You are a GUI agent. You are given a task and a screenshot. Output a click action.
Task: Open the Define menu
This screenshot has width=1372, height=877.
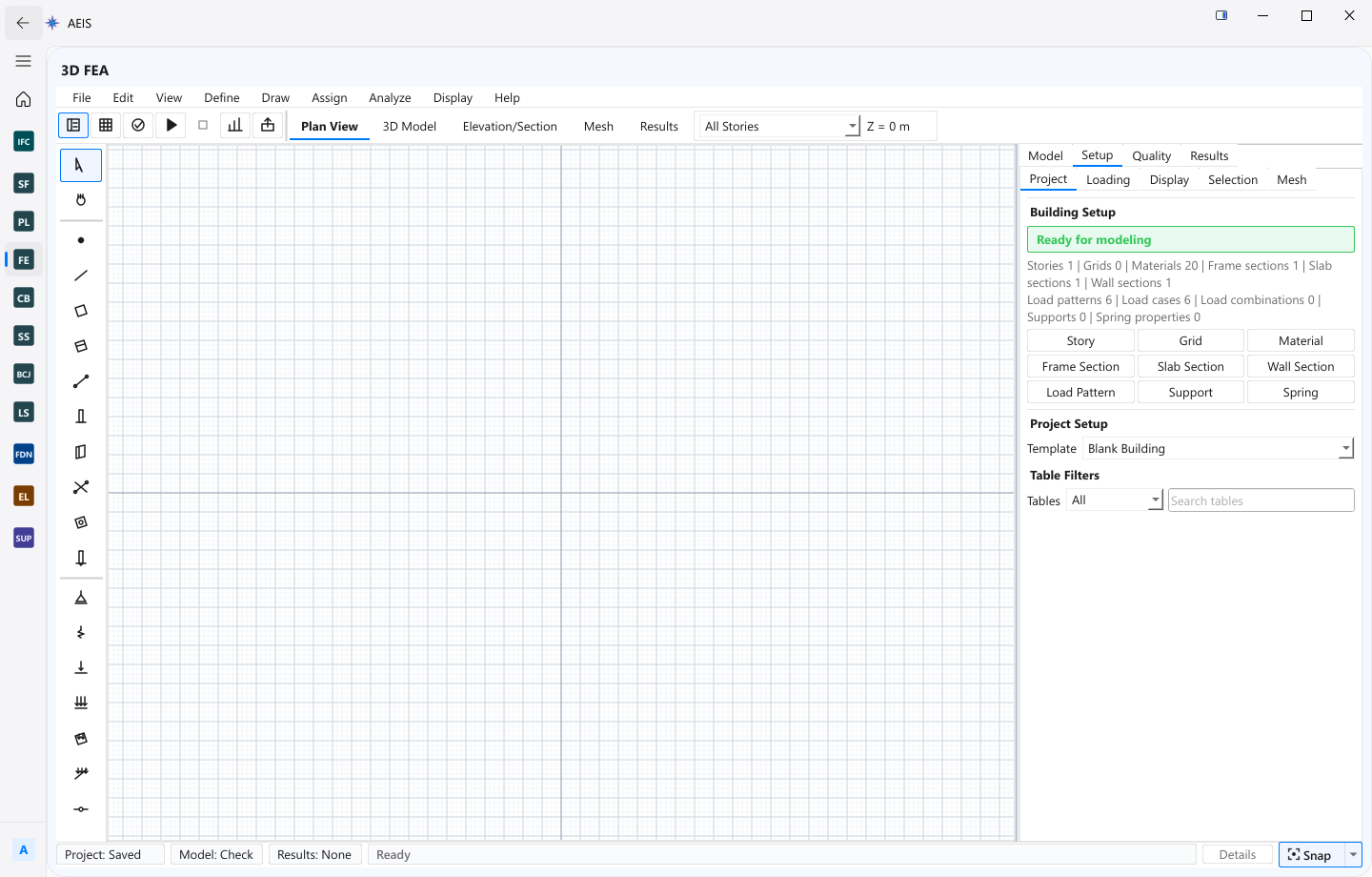click(222, 97)
